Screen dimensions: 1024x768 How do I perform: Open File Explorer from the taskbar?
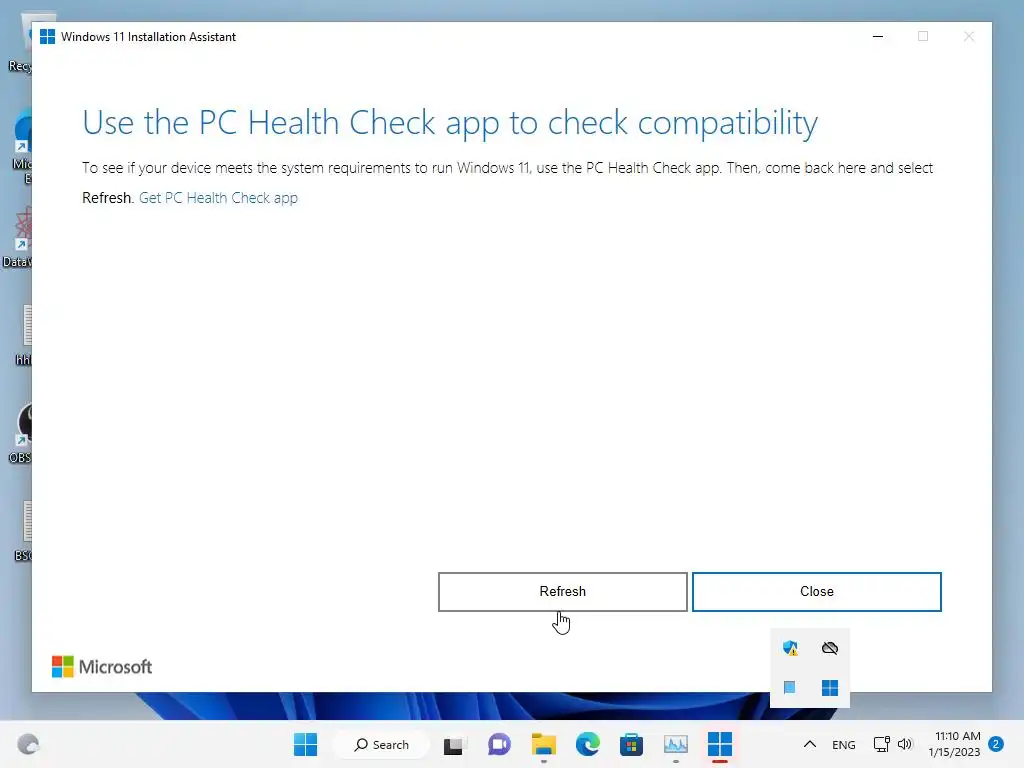tap(543, 744)
